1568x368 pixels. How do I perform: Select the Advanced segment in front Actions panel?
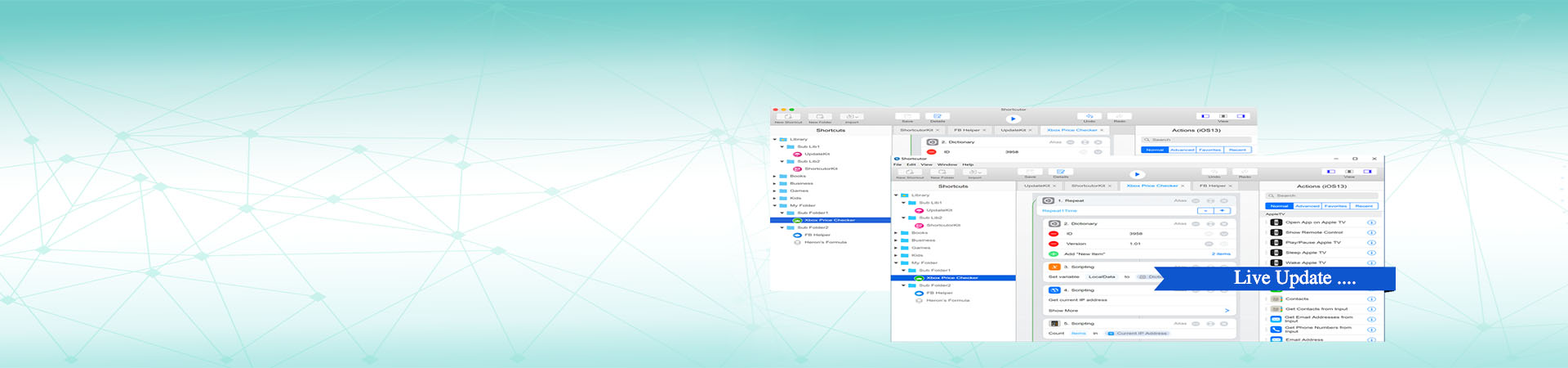(1307, 206)
